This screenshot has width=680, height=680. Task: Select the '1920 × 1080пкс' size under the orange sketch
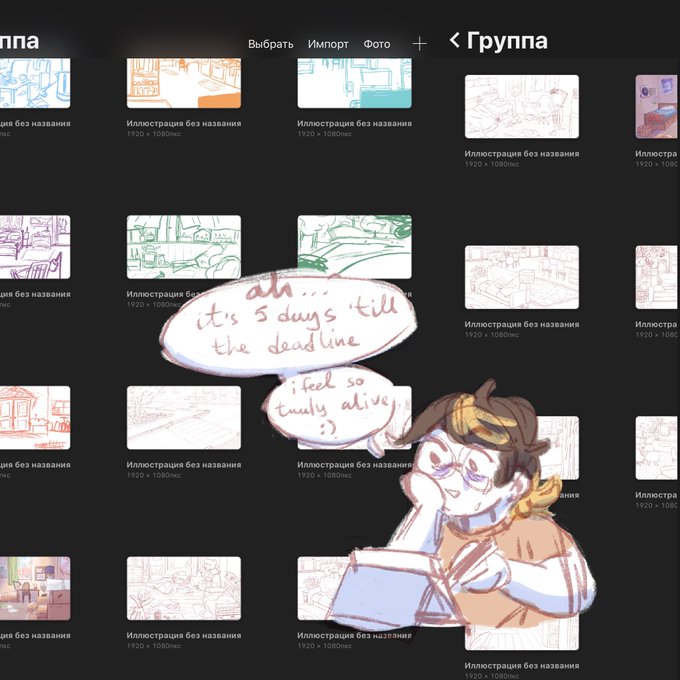(154, 134)
